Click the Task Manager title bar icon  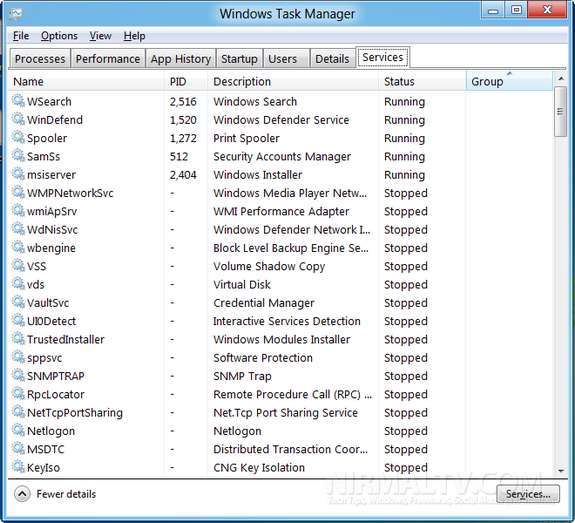tap(16, 14)
